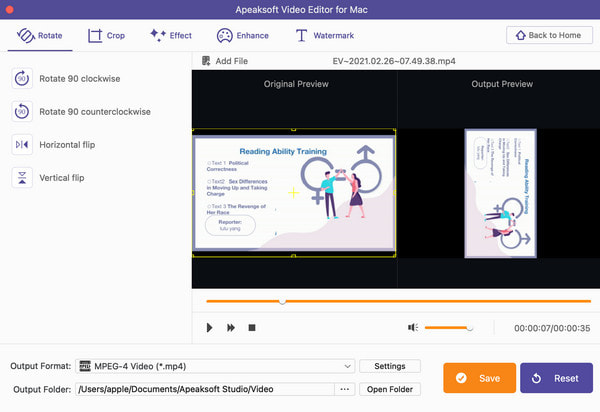Click the Settings button
Image resolution: width=600 pixels, height=412 pixels.
click(390, 366)
